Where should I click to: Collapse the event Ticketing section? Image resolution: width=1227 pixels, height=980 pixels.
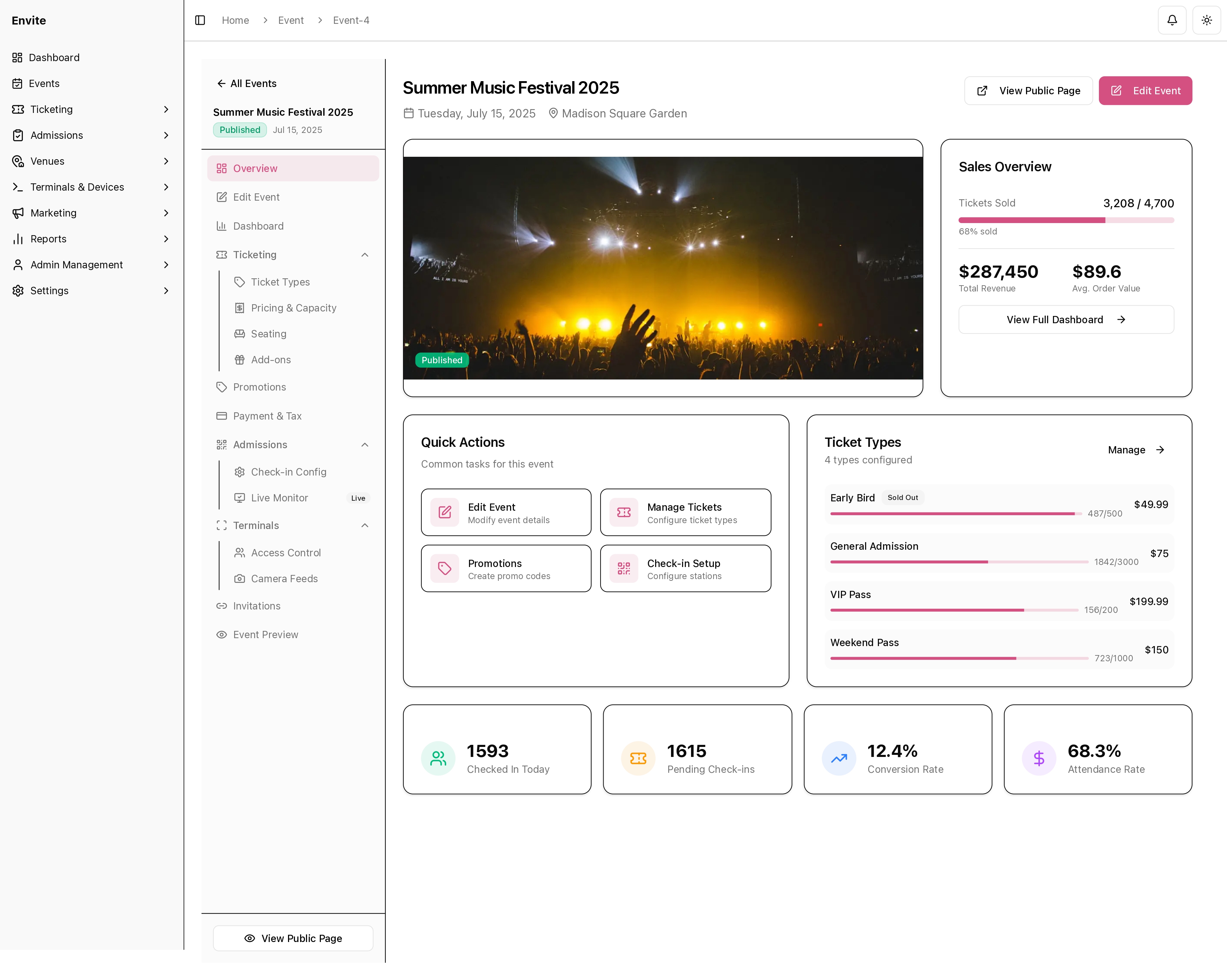pos(365,255)
